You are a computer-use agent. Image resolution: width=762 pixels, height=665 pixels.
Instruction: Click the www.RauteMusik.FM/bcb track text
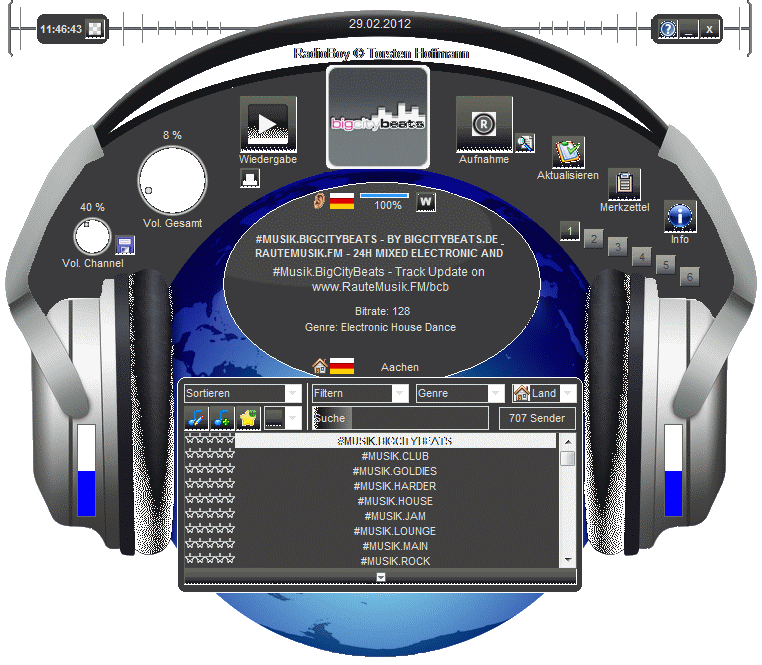pos(380,287)
